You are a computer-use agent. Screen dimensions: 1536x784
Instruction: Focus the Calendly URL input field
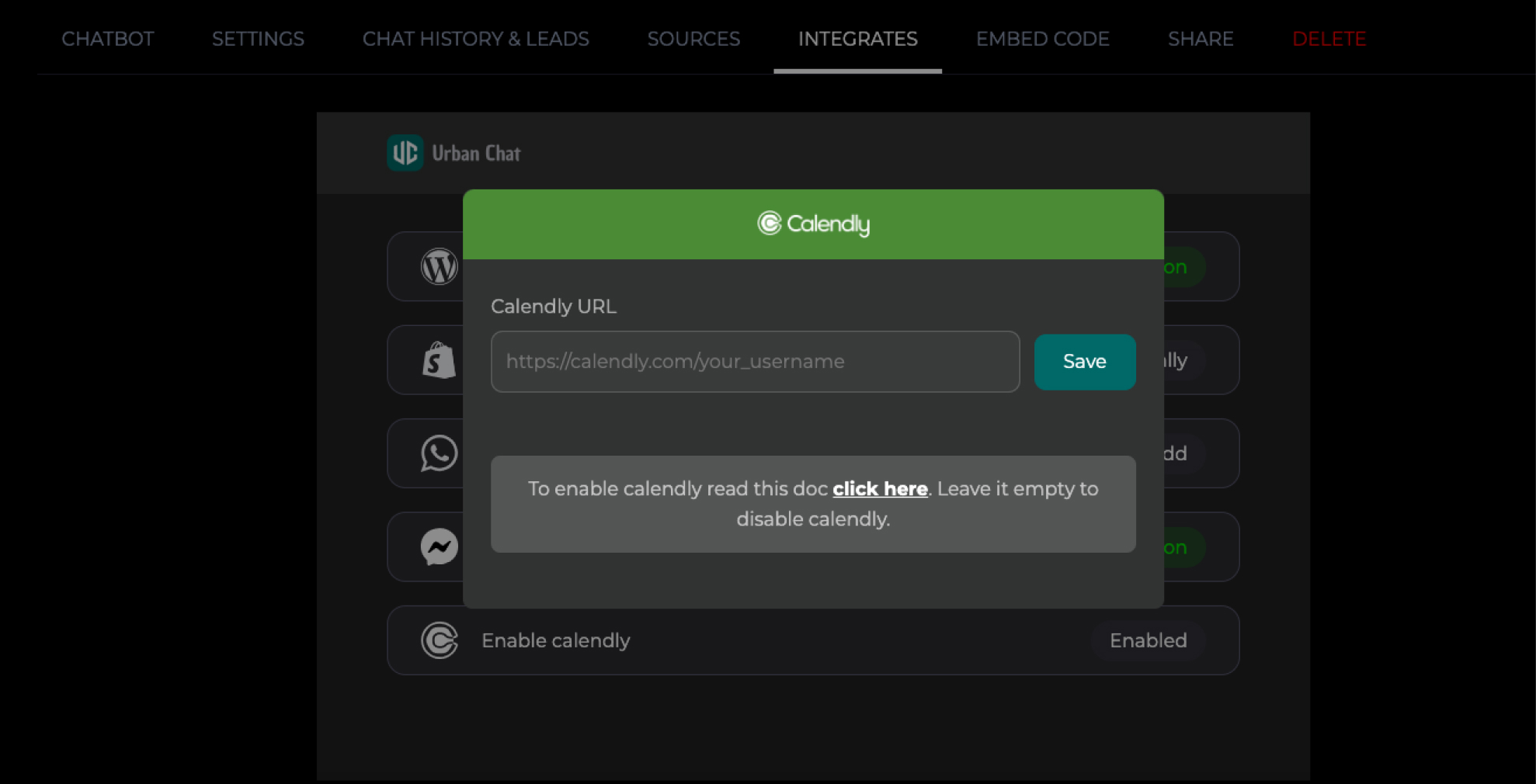click(x=755, y=362)
